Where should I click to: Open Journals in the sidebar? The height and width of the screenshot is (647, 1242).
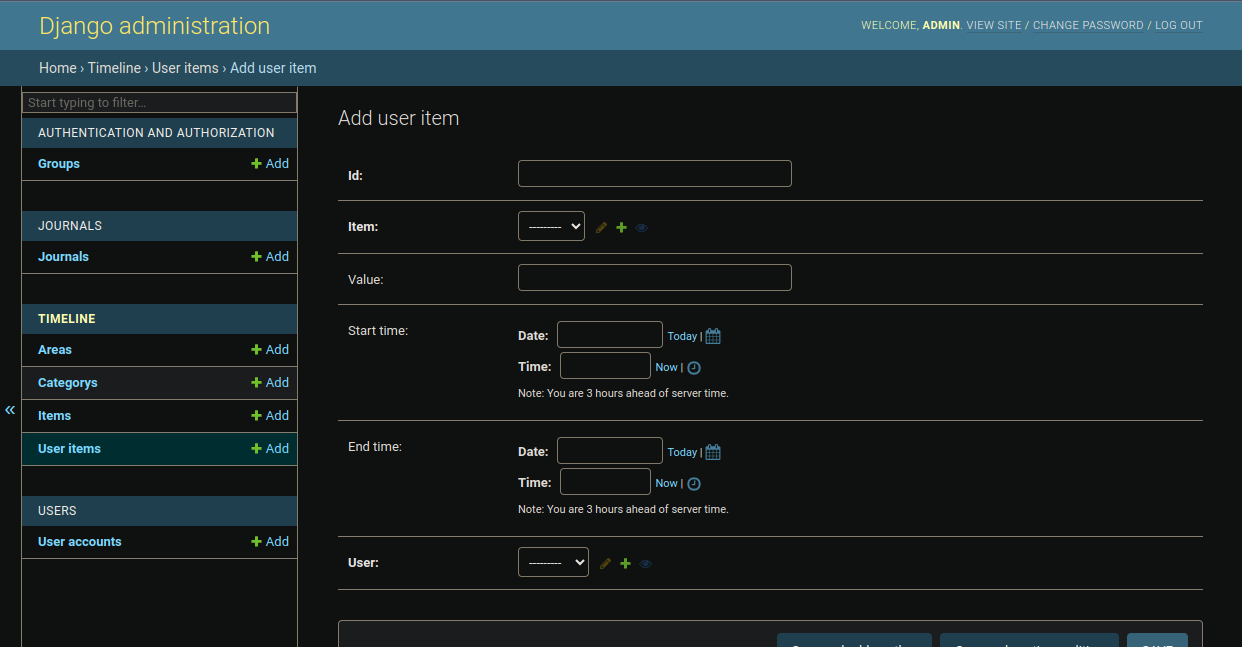[63, 257]
